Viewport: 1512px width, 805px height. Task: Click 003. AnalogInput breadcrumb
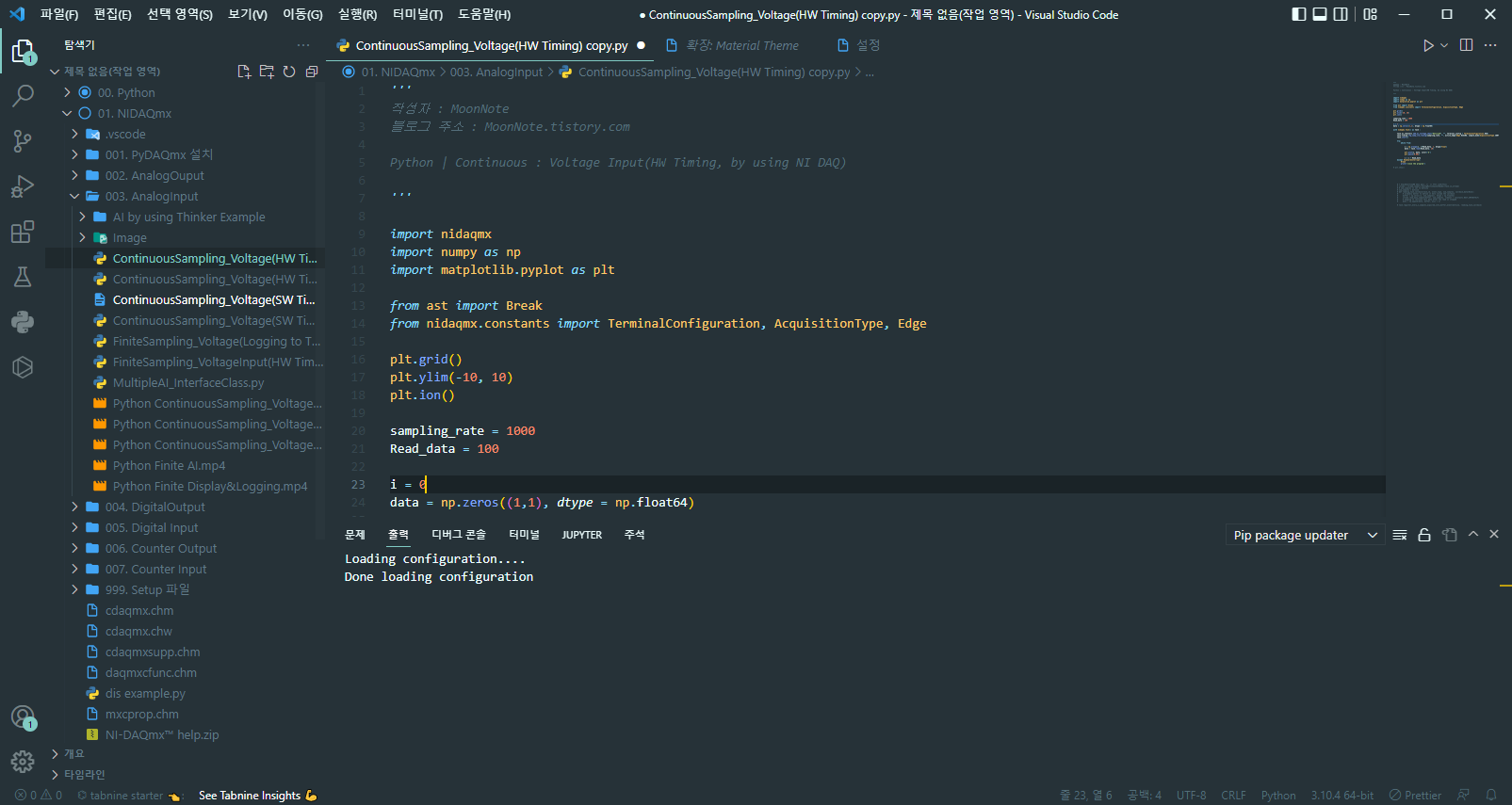(496, 72)
